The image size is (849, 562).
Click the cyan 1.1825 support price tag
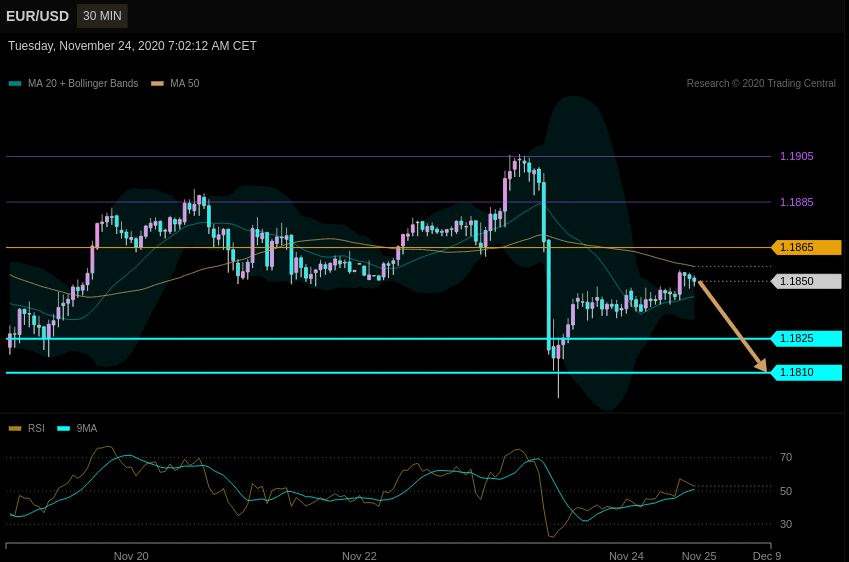807,338
